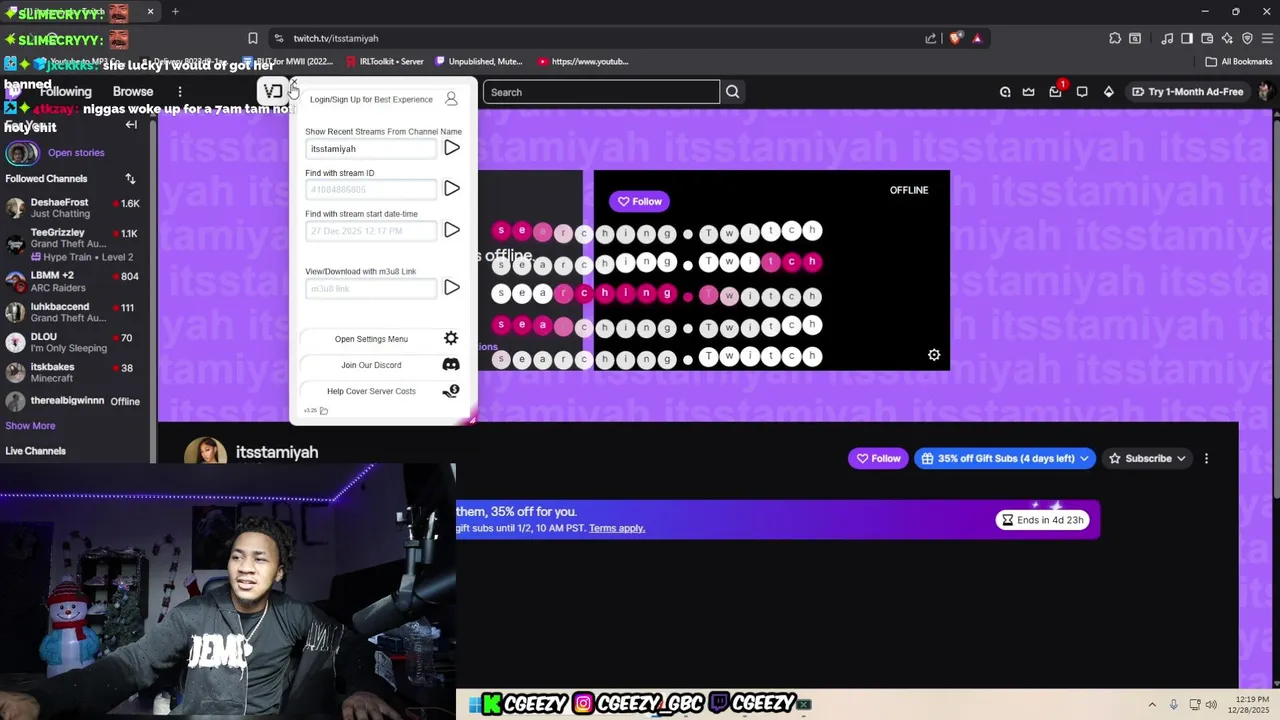Click the login user profile icon in popup
Viewport: 1280px width, 720px height.
tap(451, 99)
